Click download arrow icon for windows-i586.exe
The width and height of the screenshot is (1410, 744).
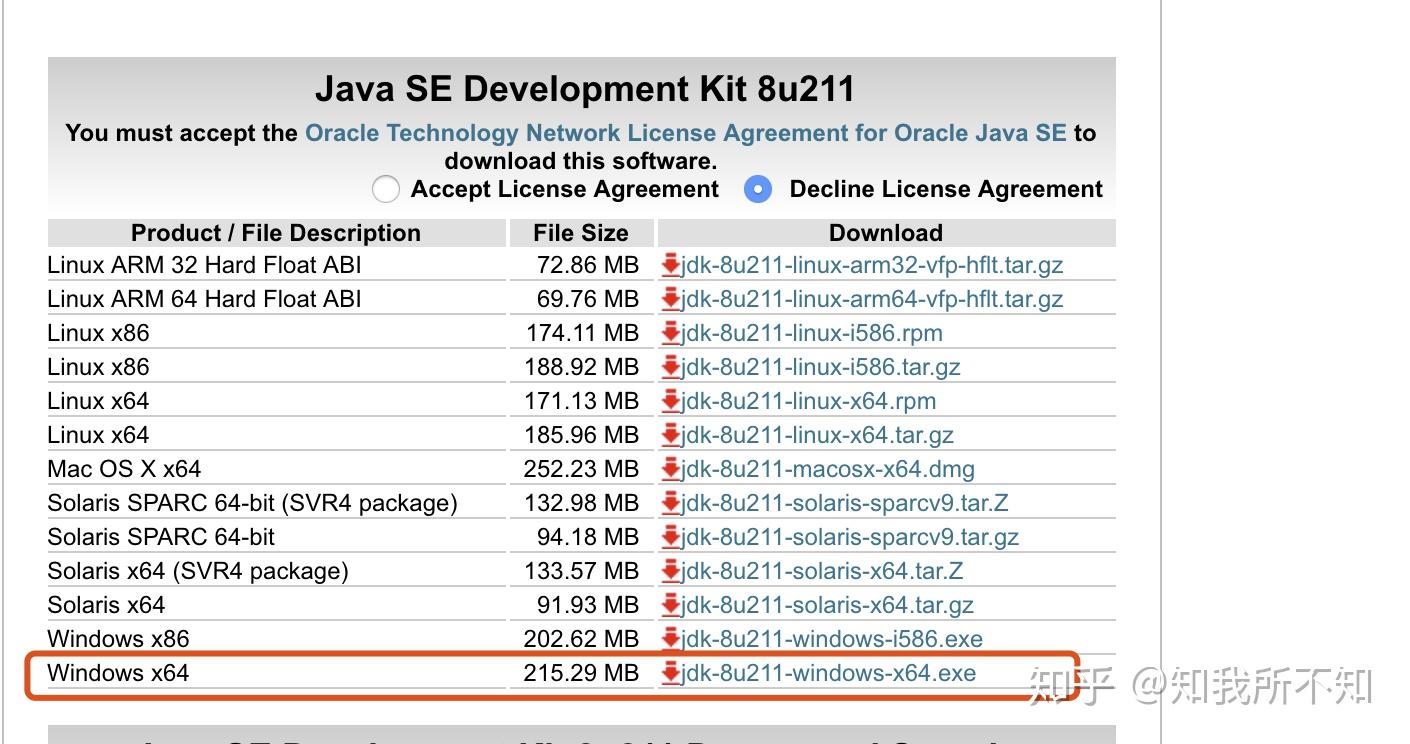(670, 639)
